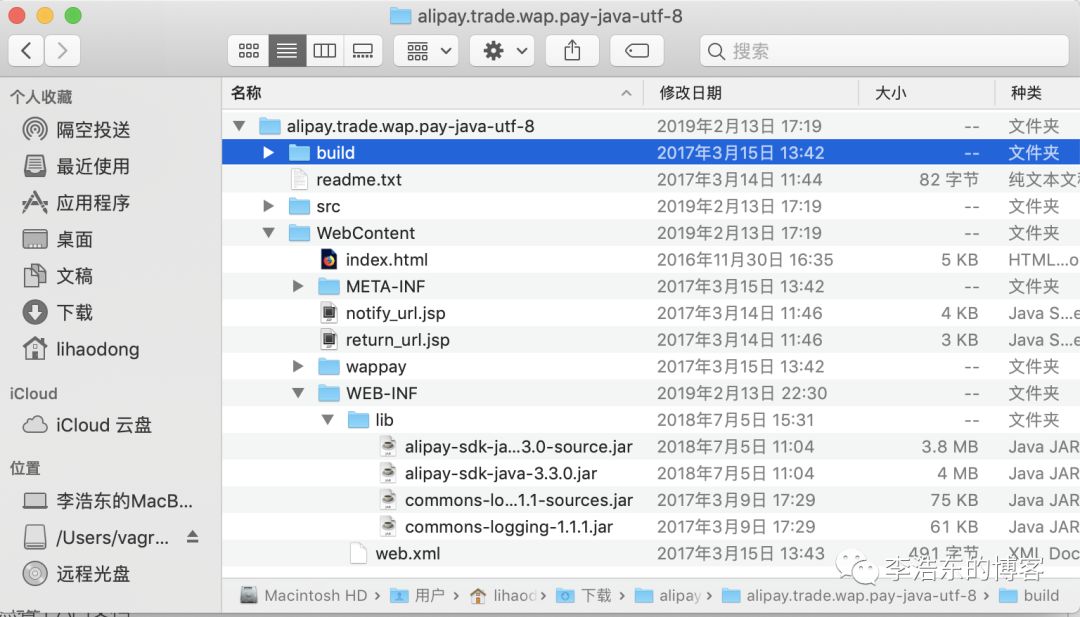
Task: Select commons-logging-1.1.1.jar file
Action: [x=651, y=527]
